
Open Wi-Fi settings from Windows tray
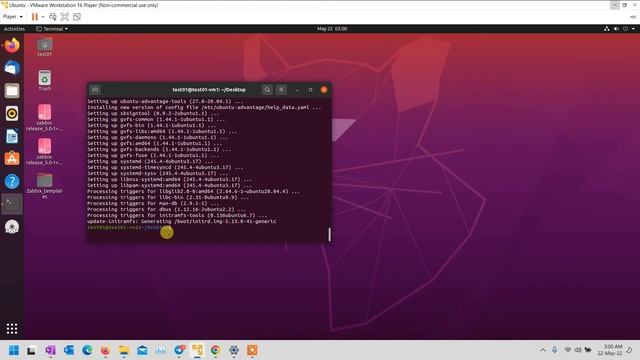pos(567,350)
